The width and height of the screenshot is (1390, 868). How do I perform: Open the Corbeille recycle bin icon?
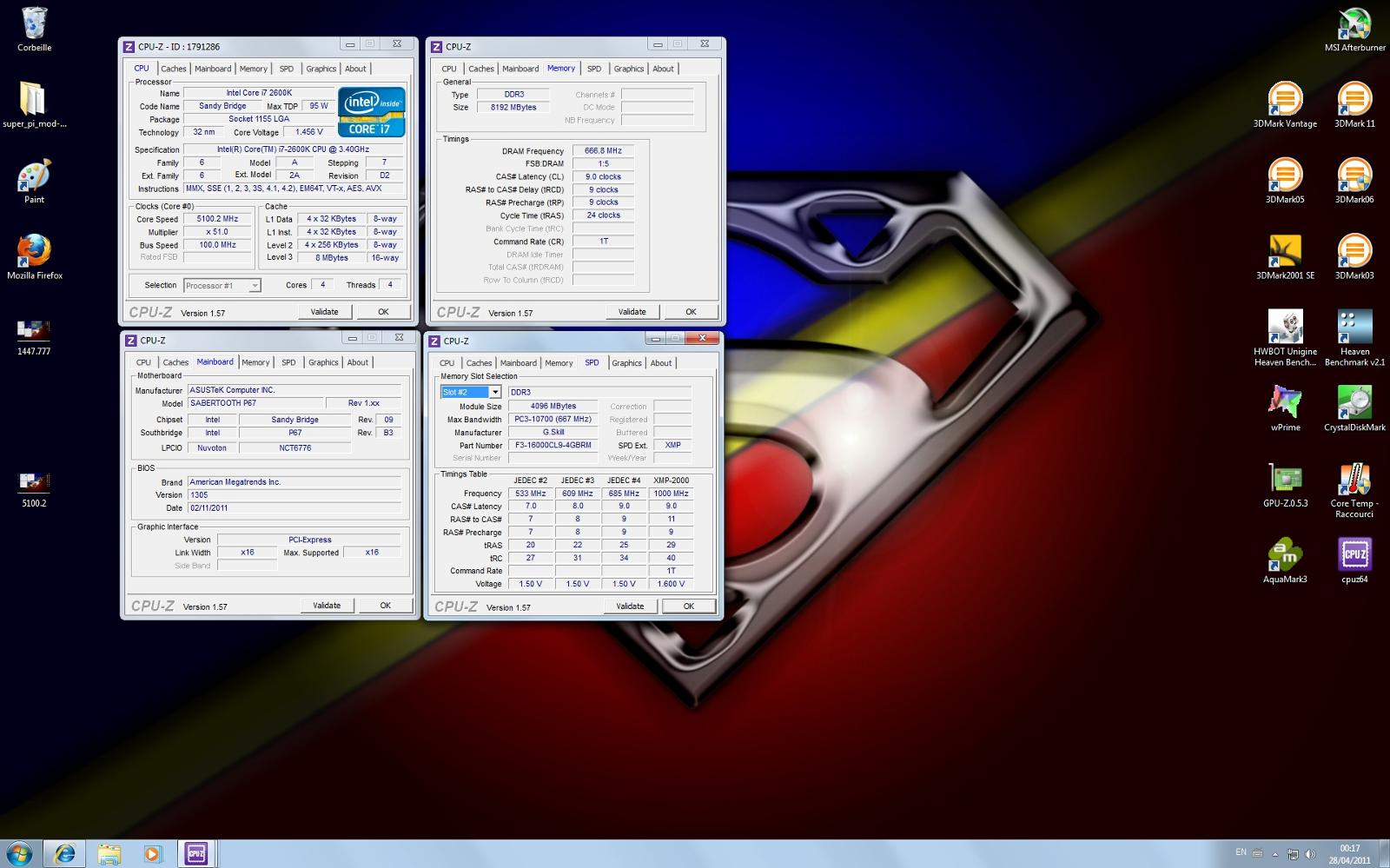pyautogui.click(x=34, y=30)
